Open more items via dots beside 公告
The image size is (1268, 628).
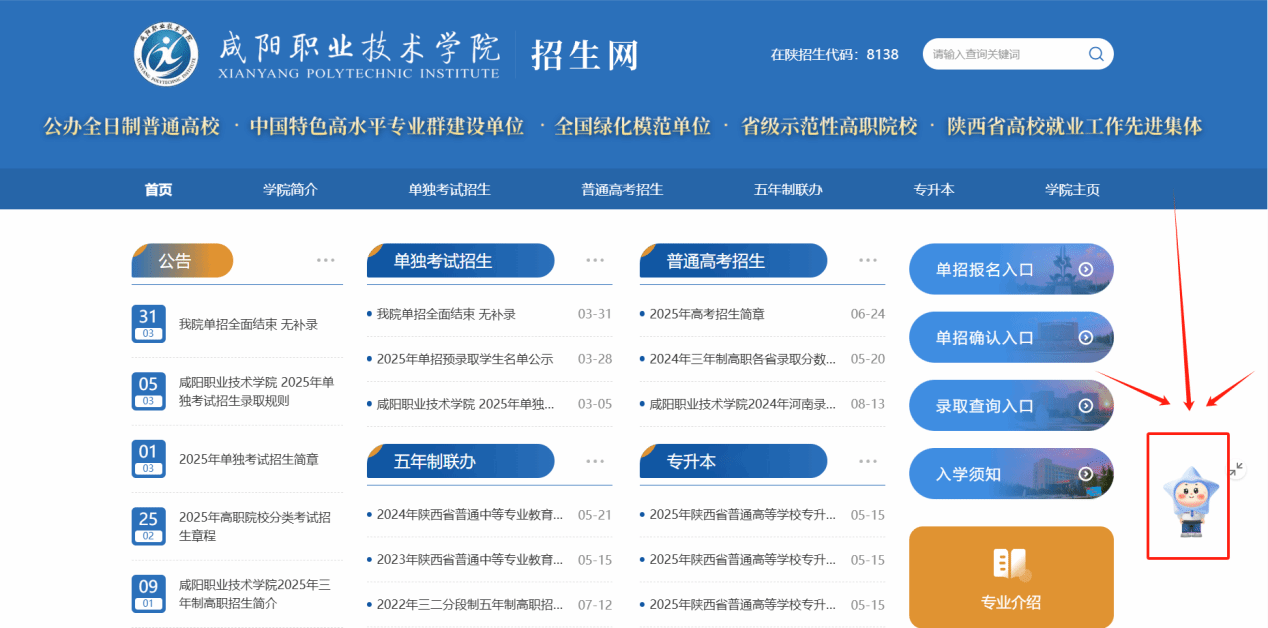point(326,260)
